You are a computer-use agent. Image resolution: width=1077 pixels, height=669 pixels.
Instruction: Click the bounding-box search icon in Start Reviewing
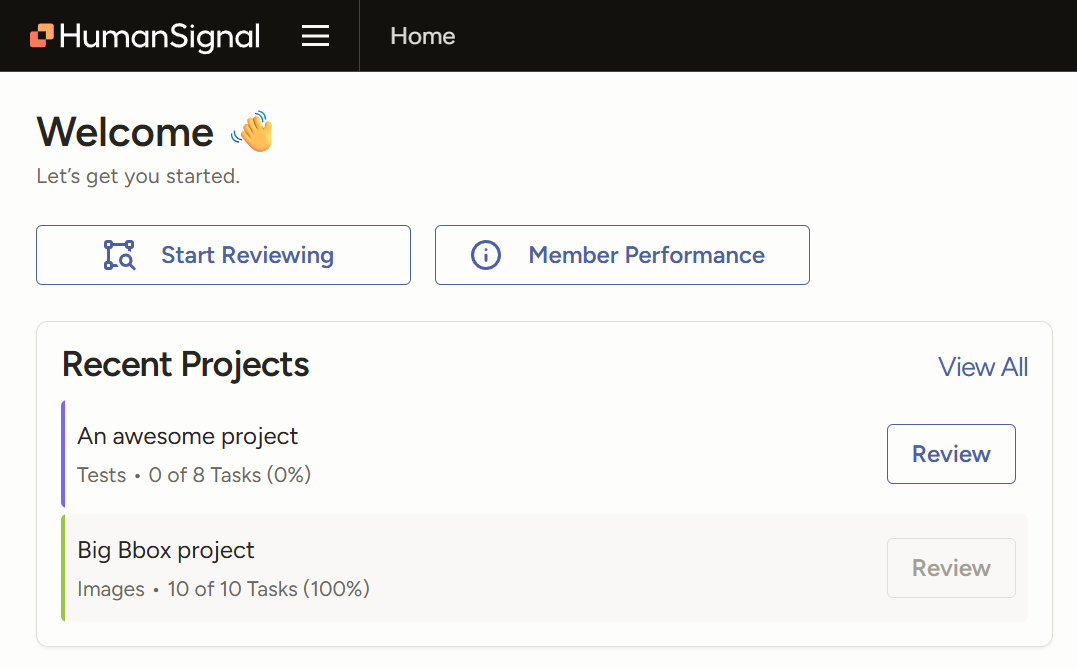tap(119, 255)
